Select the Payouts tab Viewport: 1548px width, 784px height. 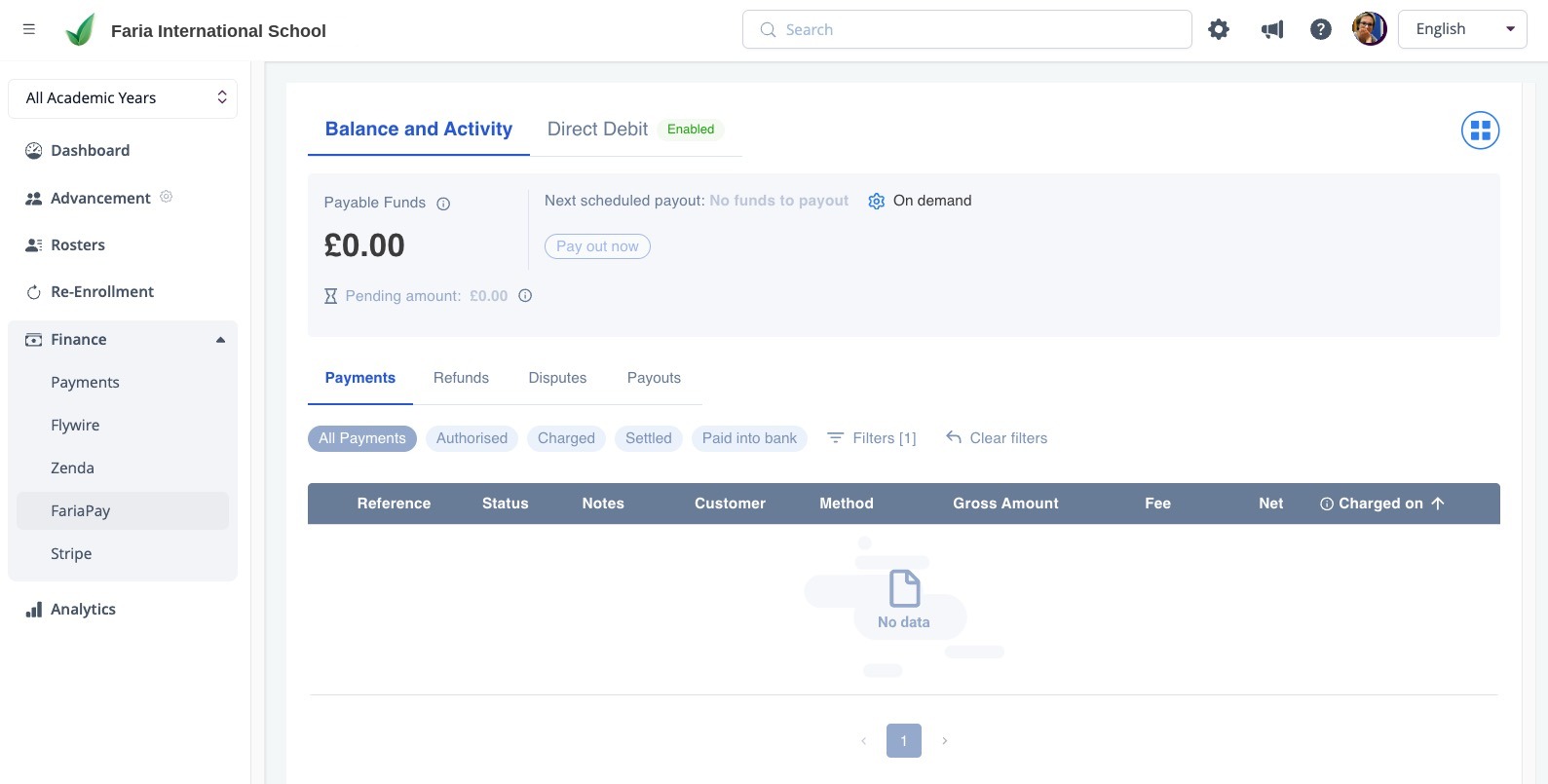pos(654,378)
